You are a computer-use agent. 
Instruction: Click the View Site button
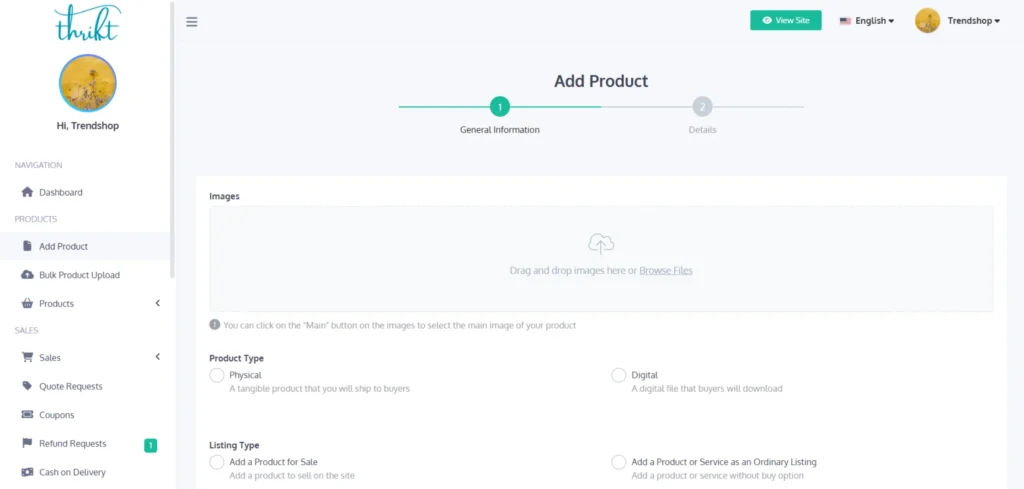(786, 20)
